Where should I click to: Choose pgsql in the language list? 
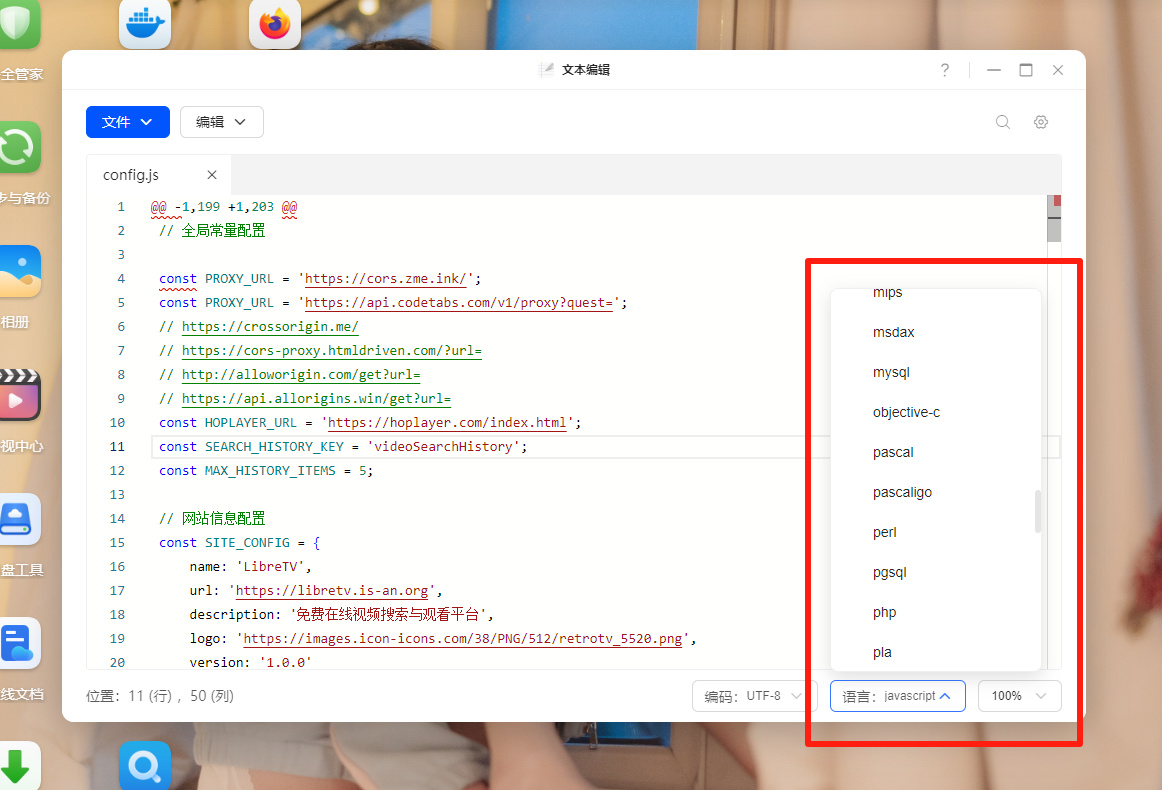pos(889,573)
